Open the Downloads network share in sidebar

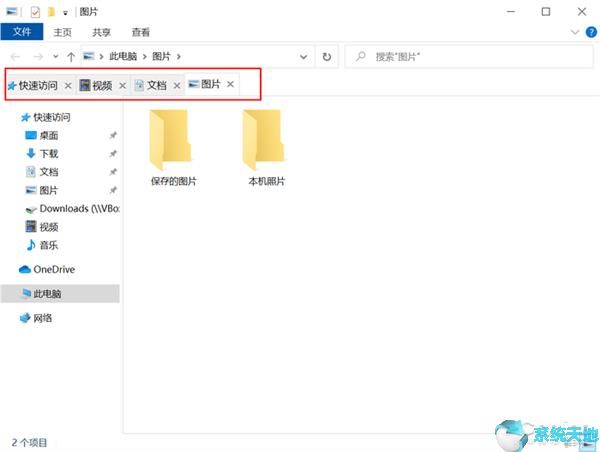[72, 209]
